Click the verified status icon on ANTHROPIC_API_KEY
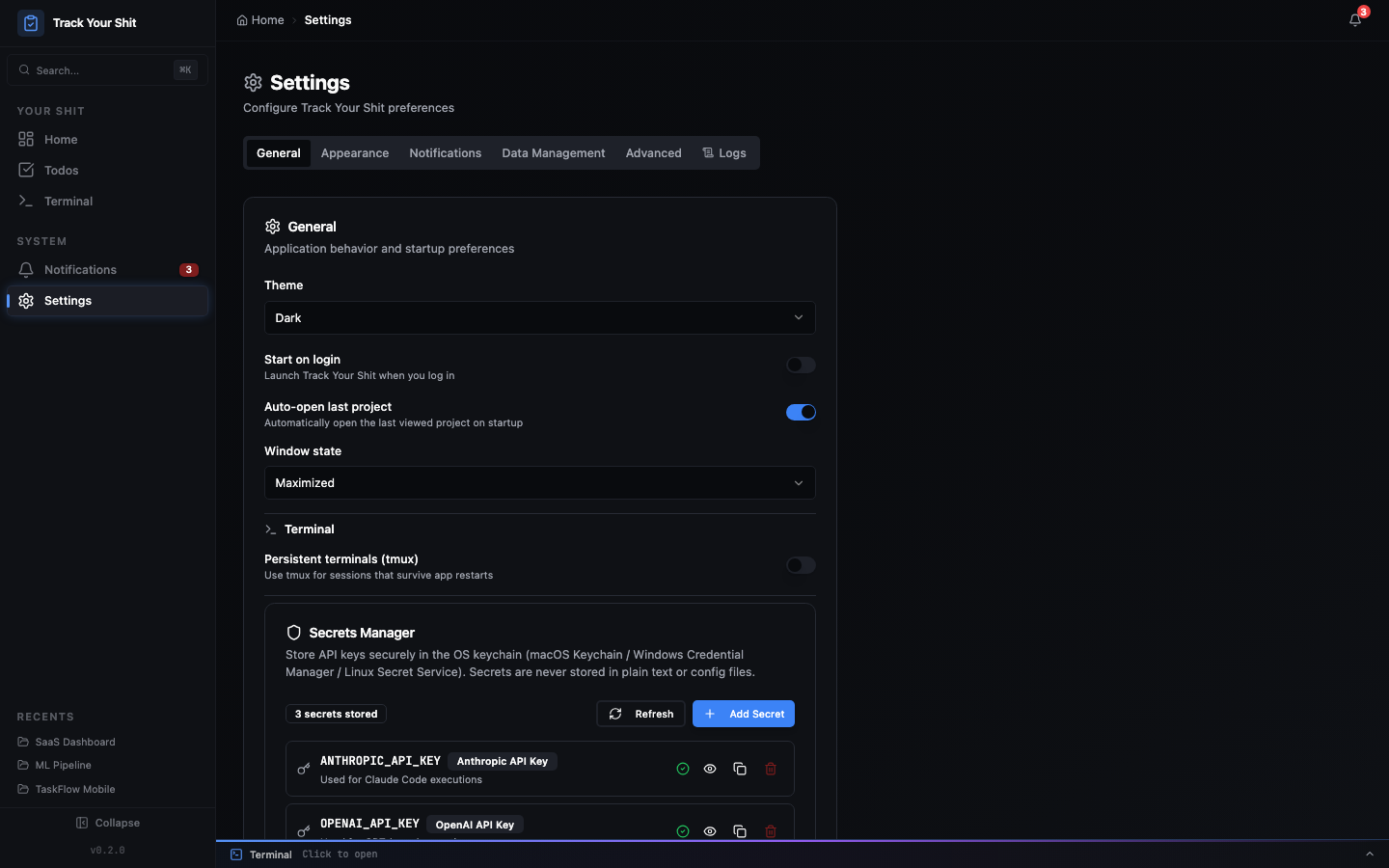This screenshot has width=1389, height=868. click(x=682, y=769)
